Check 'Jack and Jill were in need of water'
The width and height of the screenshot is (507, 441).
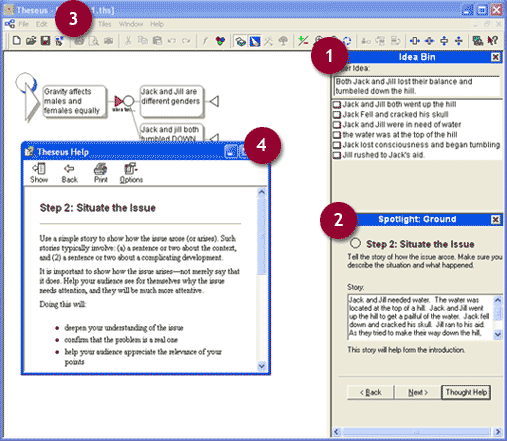(x=337, y=125)
